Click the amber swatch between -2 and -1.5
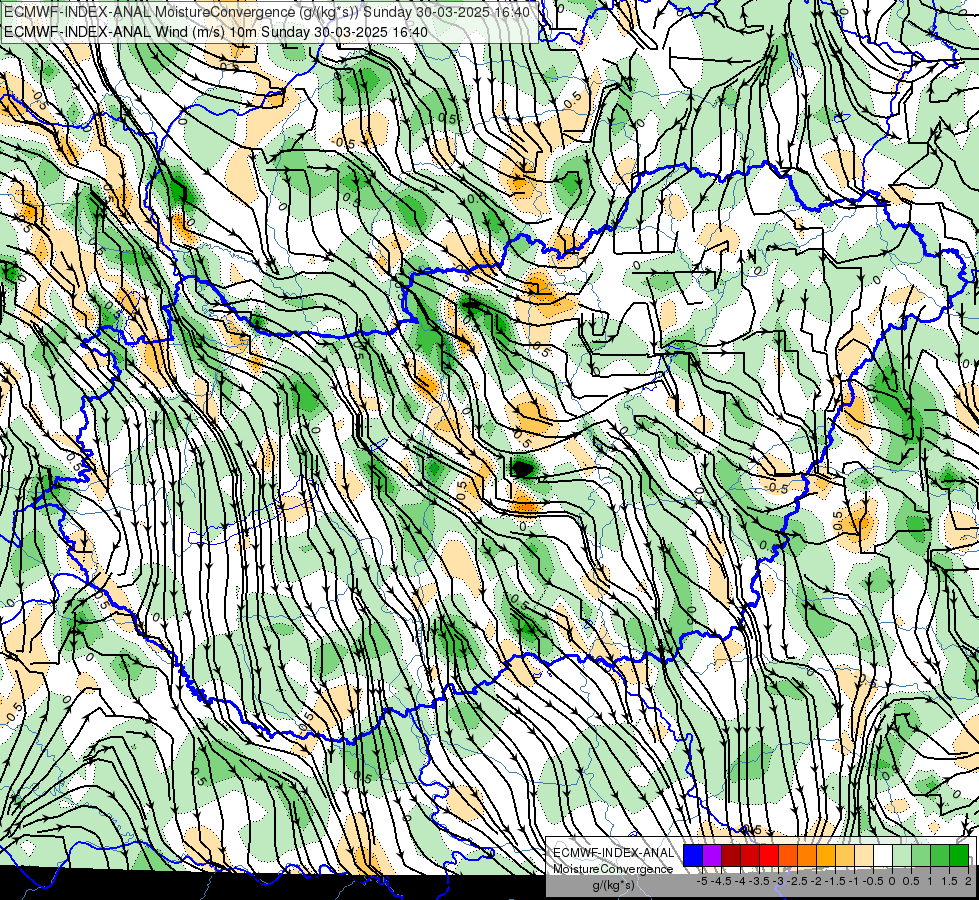Viewport: 979px width, 900px height. point(825,855)
